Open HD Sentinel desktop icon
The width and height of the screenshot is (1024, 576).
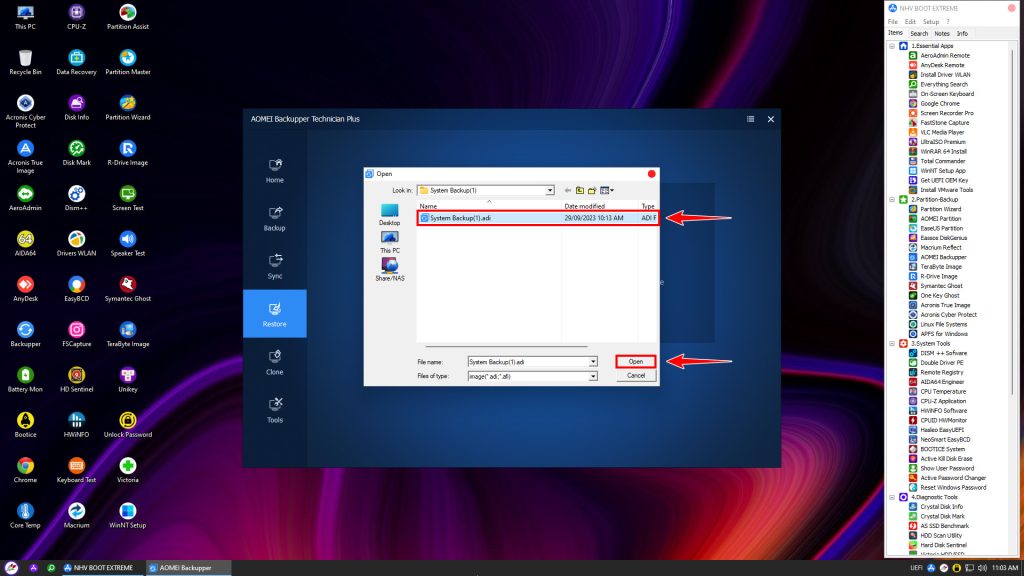(x=76, y=380)
